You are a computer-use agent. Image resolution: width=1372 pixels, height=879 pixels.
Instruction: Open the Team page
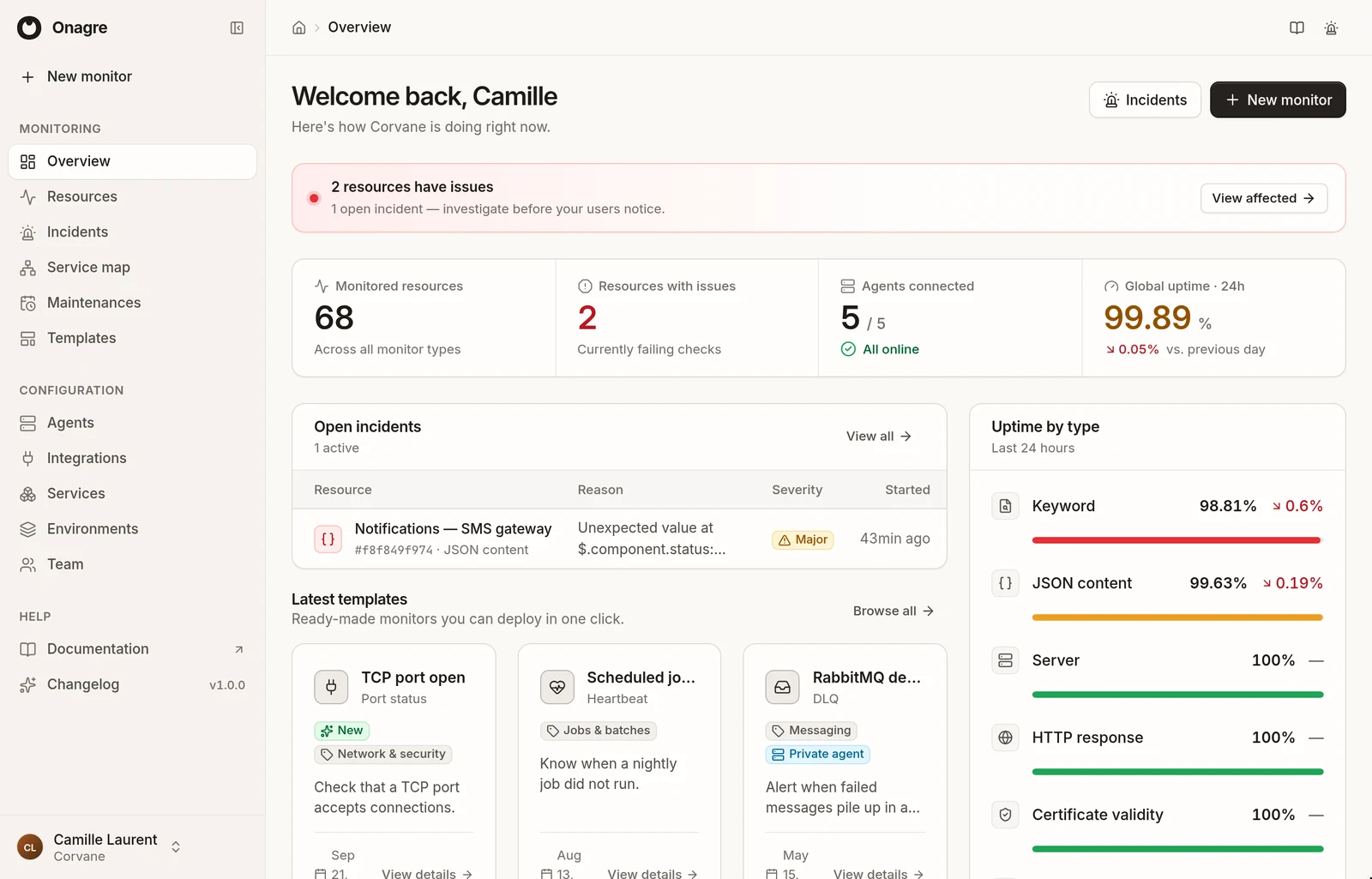pyautogui.click(x=132, y=564)
